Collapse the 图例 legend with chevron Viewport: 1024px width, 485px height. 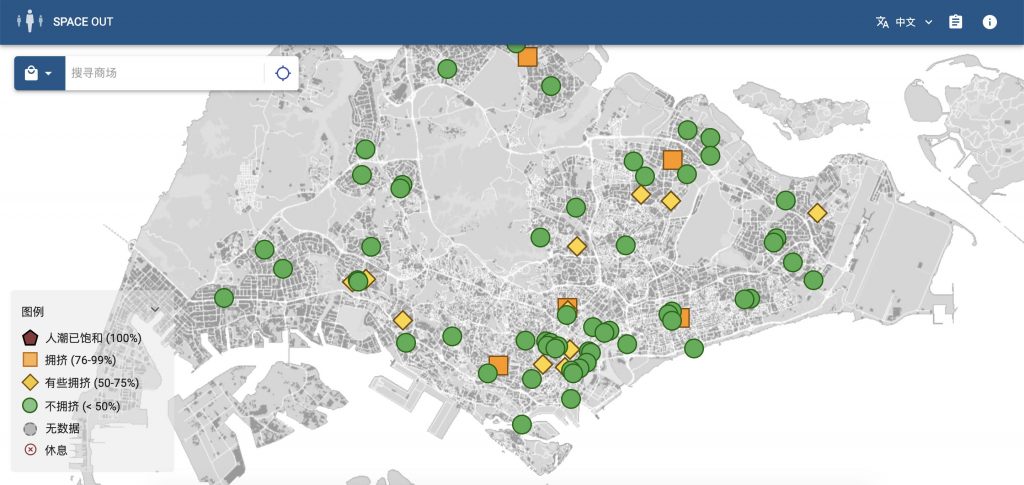pos(154,308)
